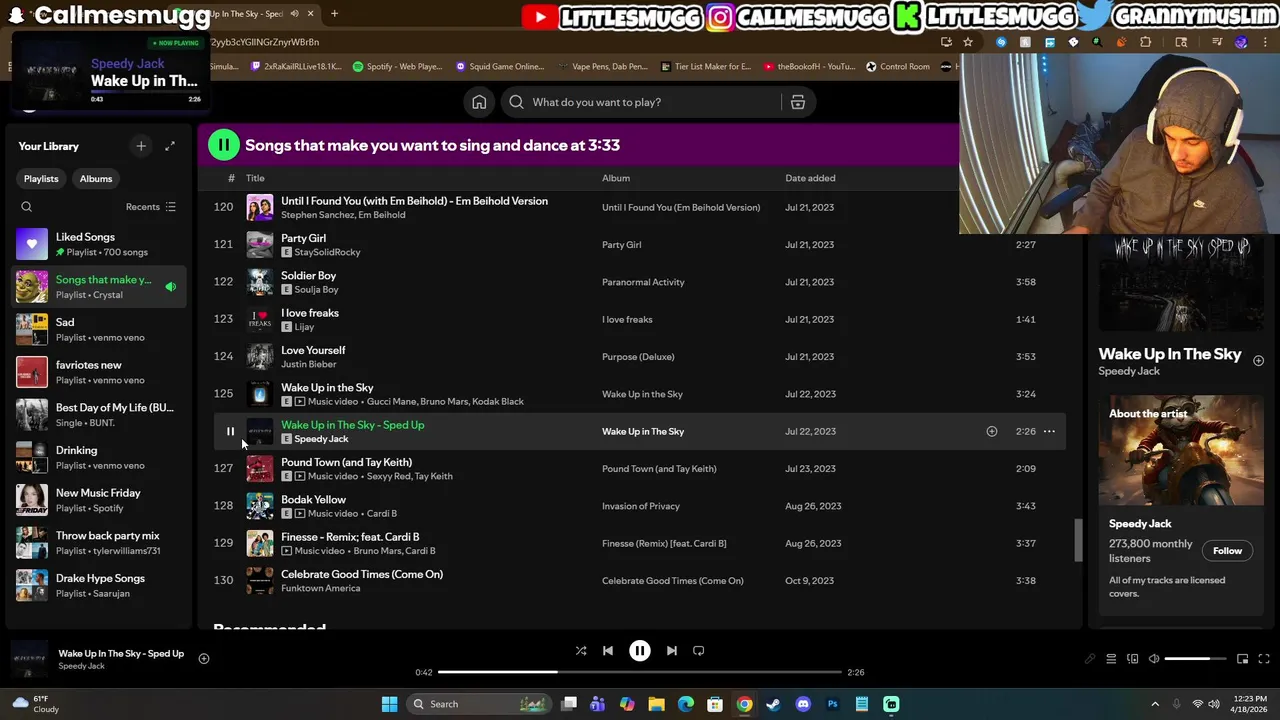The width and height of the screenshot is (1280, 720).
Task: Pause playlist with the big green button
Action: click(x=223, y=145)
